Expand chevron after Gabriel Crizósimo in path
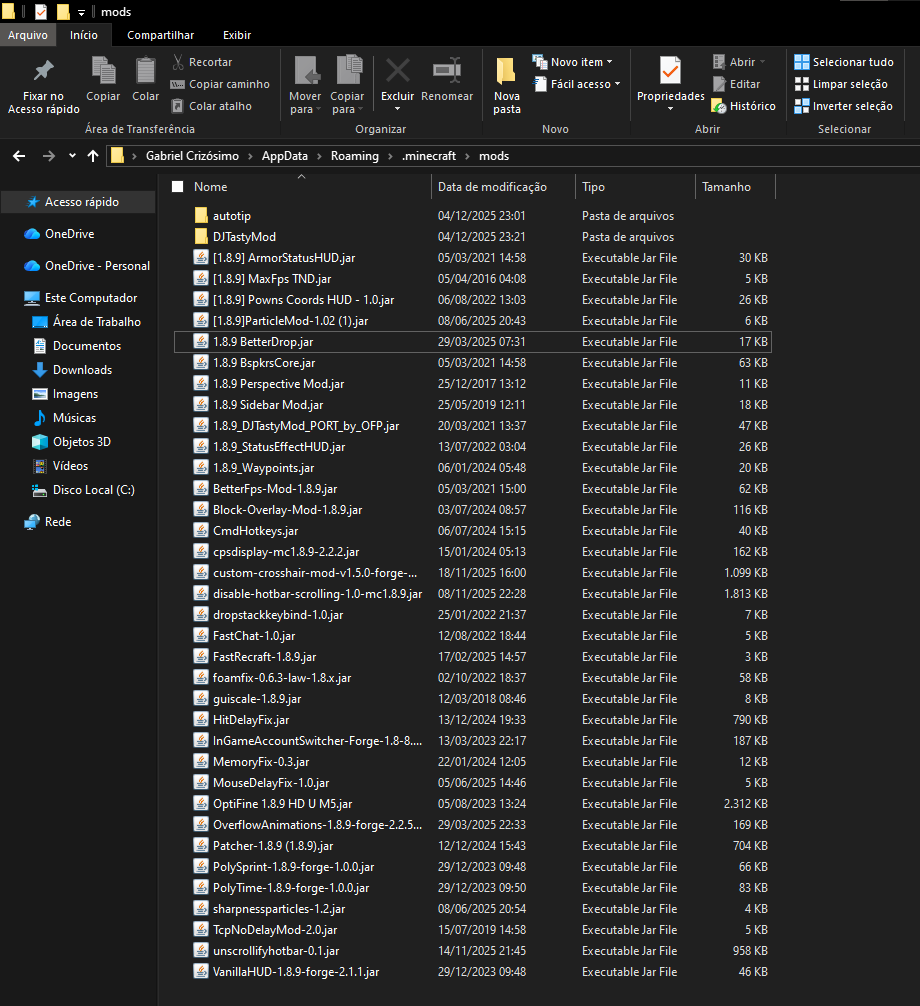 (250, 156)
